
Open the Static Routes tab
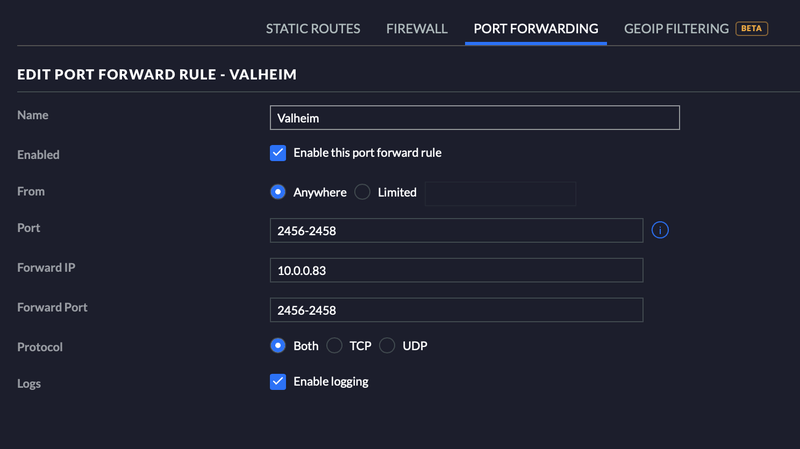[313, 29]
